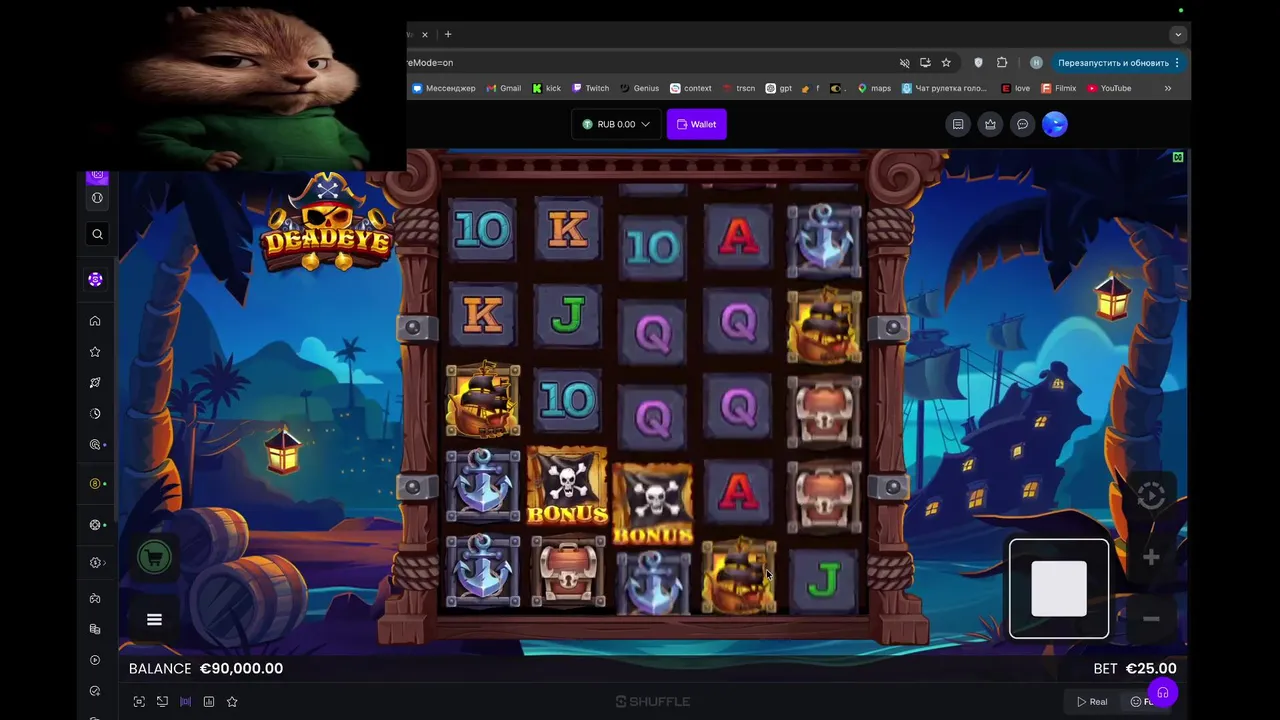Open browser tab search dropdown
Image resolution: width=1280 pixels, height=720 pixels.
1178,34
